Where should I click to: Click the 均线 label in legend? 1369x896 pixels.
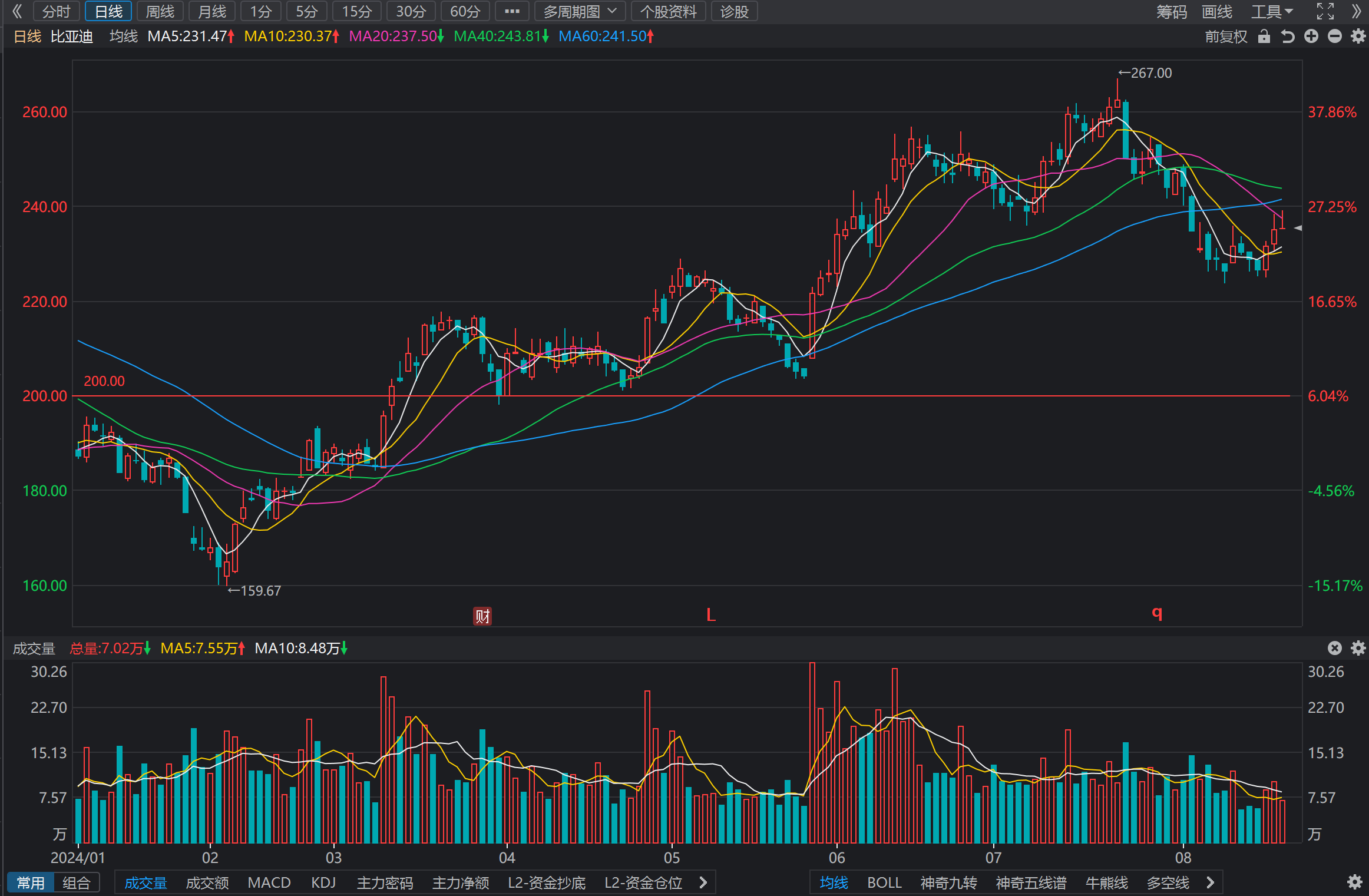[x=124, y=37]
